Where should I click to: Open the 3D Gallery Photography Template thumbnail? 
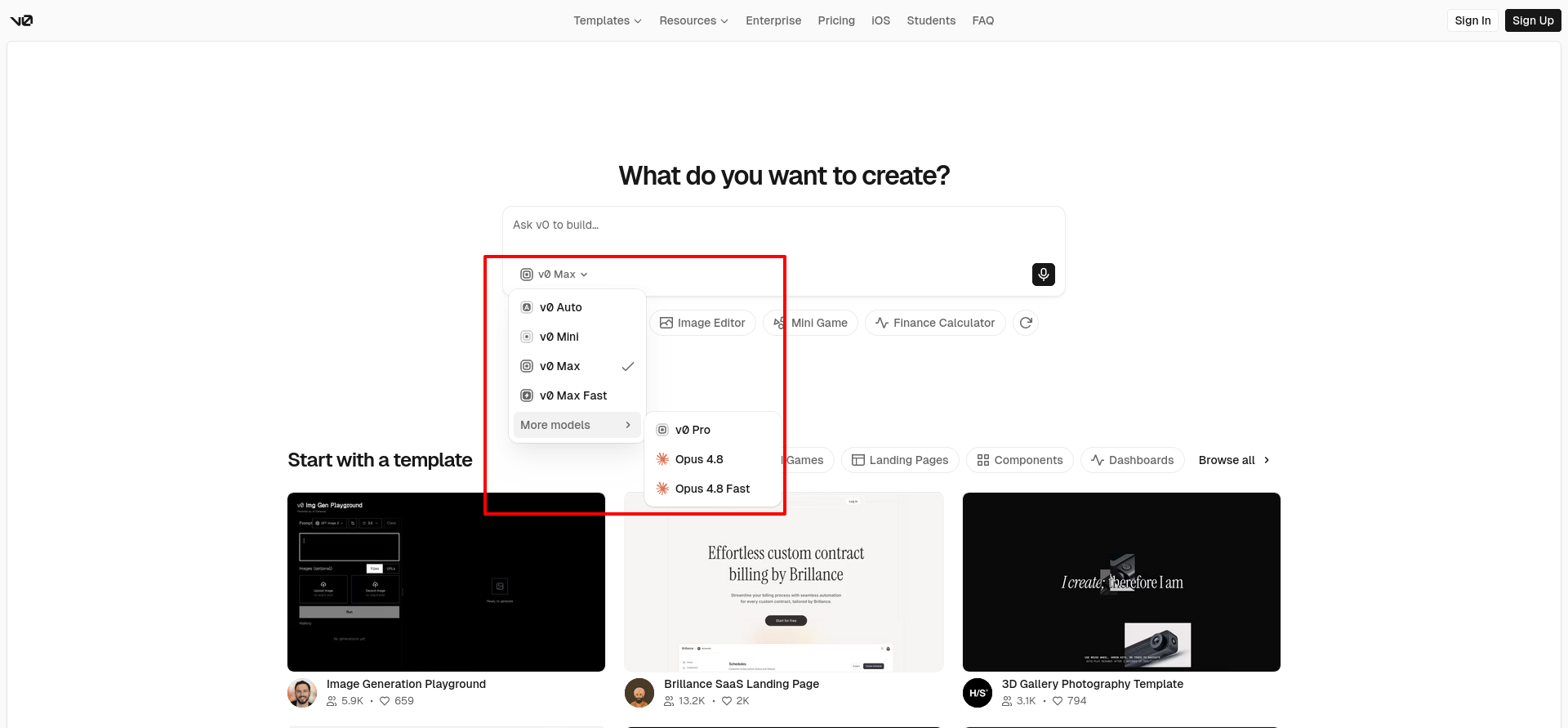click(x=1121, y=582)
